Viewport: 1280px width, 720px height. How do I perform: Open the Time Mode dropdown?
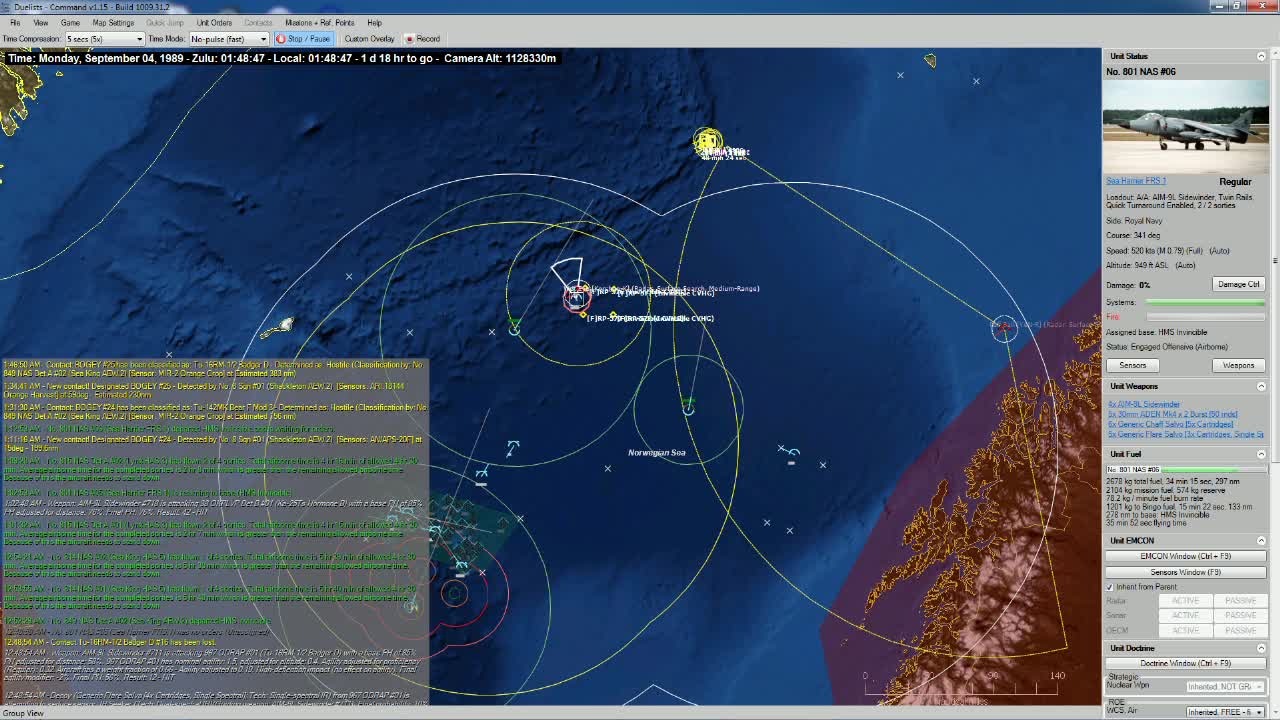pyautogui.click(x=228, y=39)
